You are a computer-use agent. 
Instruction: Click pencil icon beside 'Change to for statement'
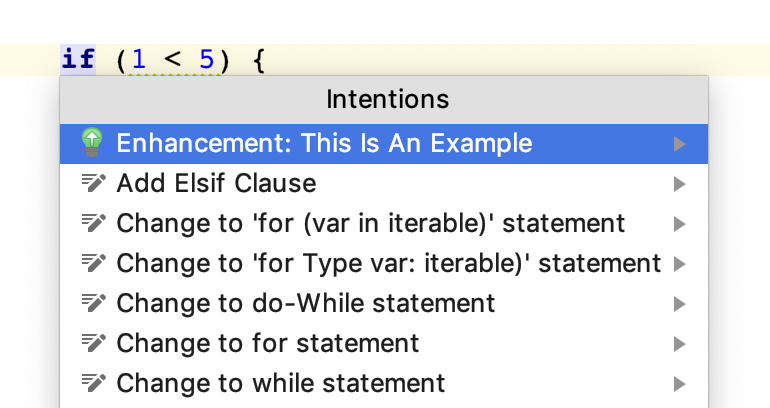click(92, 343)
